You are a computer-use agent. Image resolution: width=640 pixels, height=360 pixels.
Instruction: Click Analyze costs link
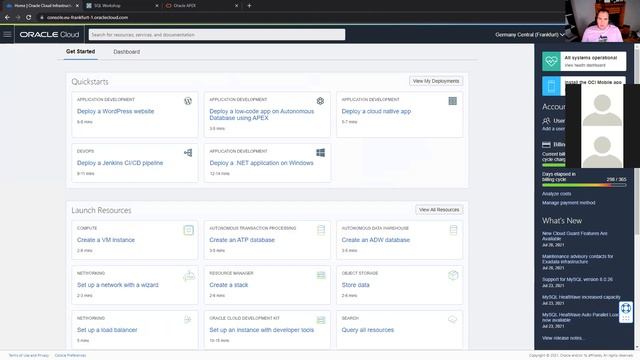pyautogui.click(x=556, y=193)
